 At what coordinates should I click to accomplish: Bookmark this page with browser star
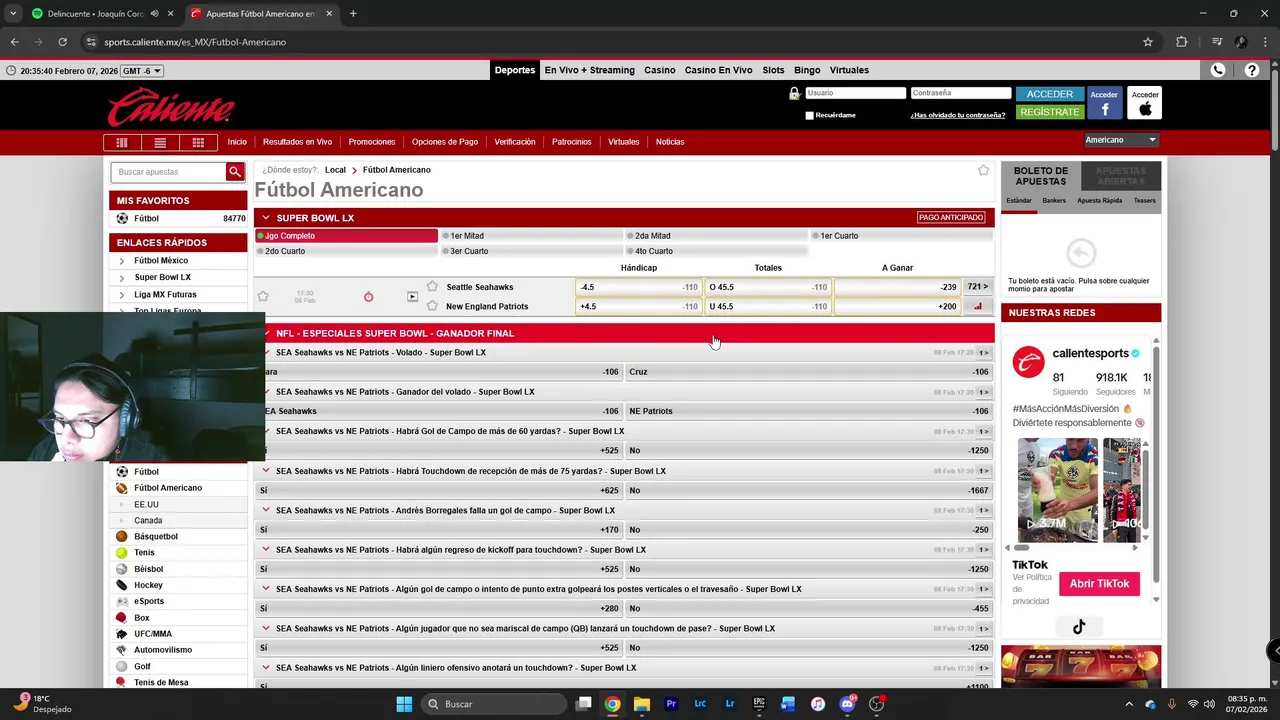(x=1148, y=42)
